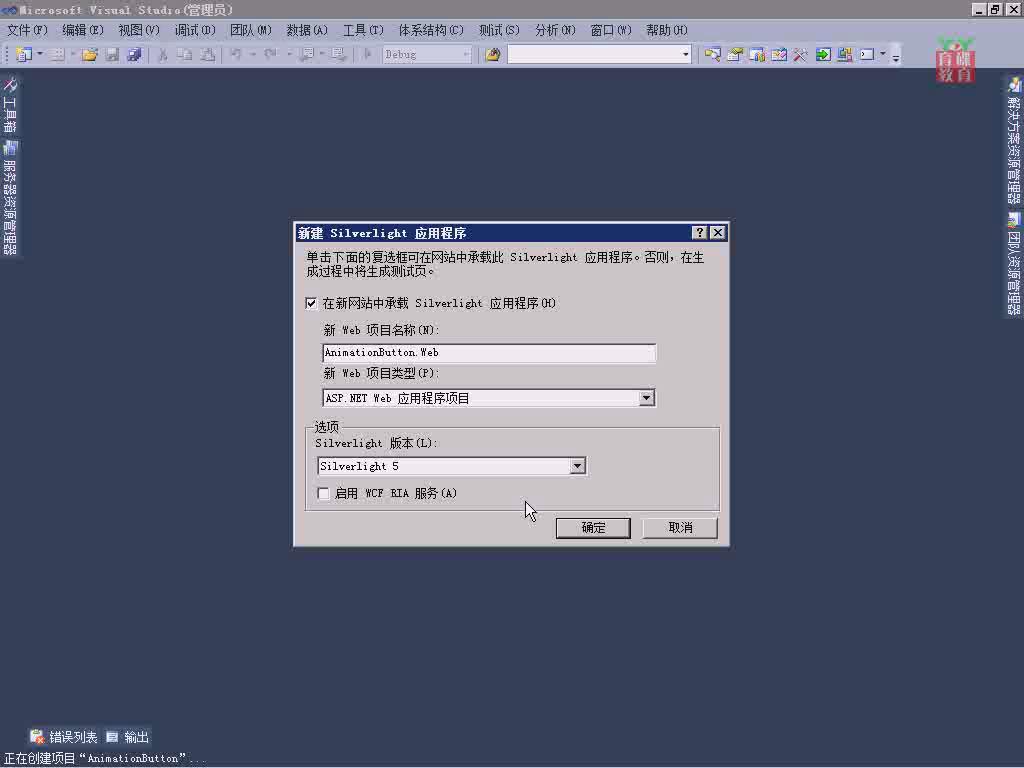
Task: Expand the Silverlight 版本 dropdown
Action: click(x=577, y=466)
